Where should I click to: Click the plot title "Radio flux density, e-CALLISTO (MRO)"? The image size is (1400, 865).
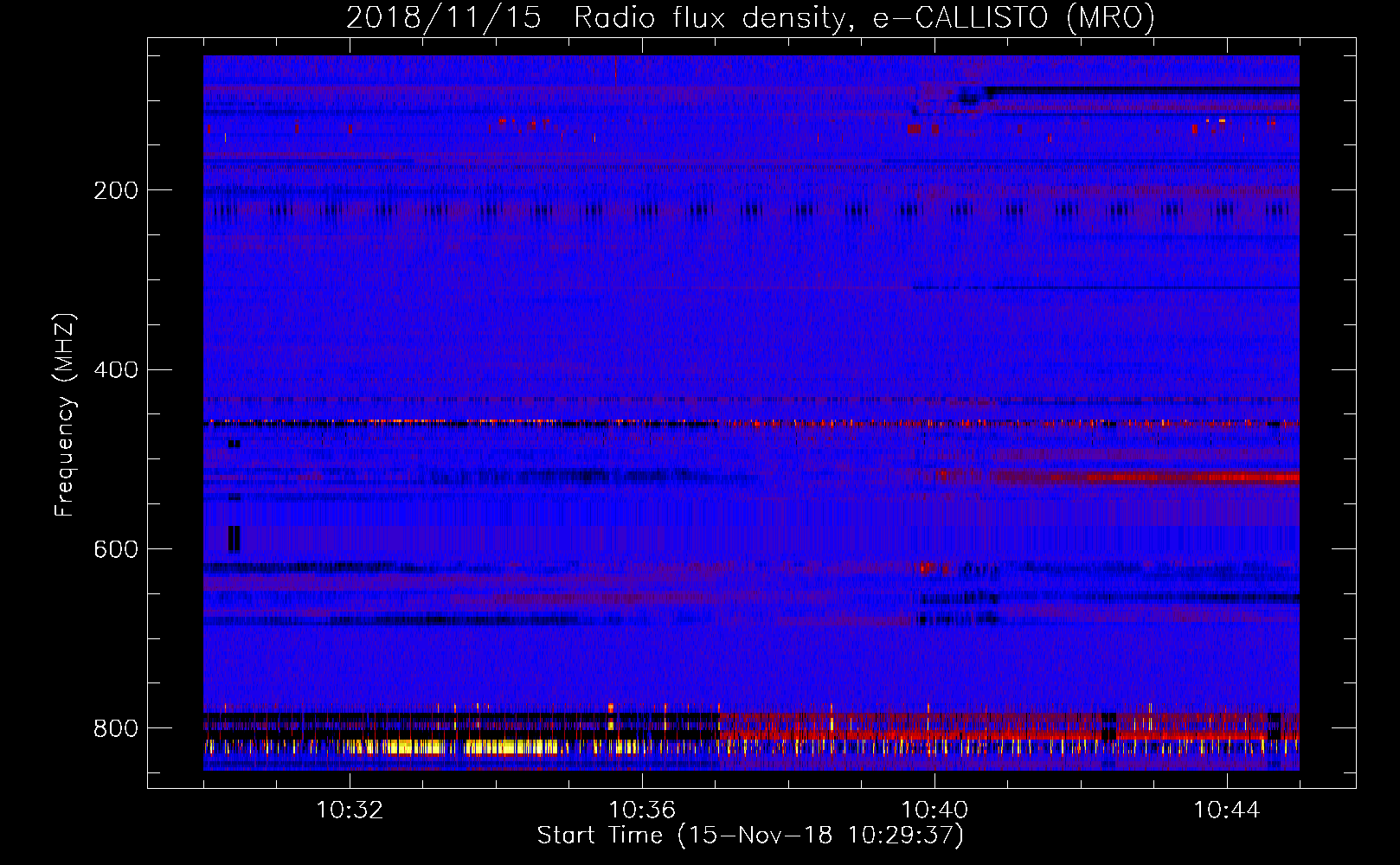point(864,17)
